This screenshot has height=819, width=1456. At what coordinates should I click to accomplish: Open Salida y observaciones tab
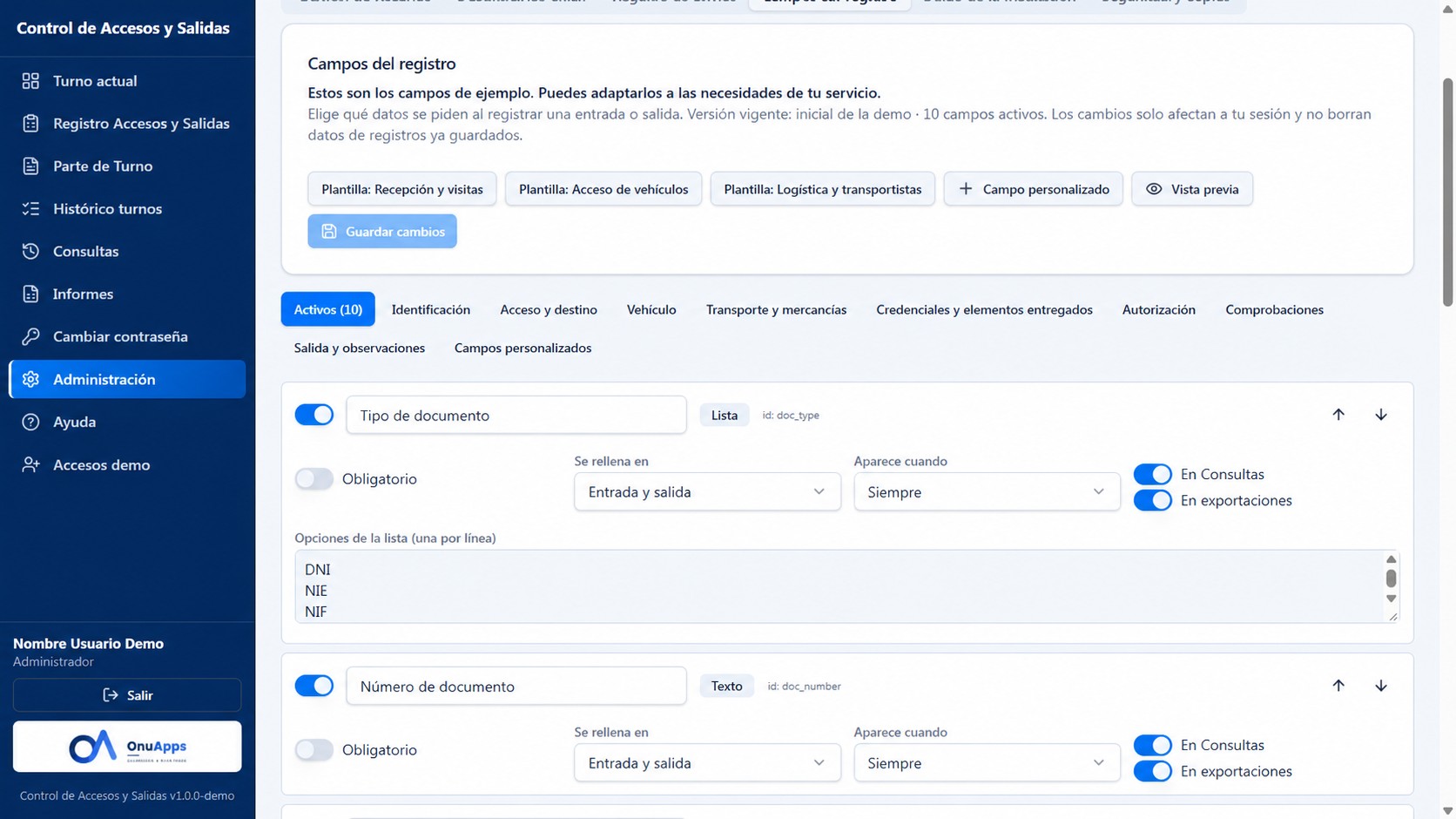360,348
